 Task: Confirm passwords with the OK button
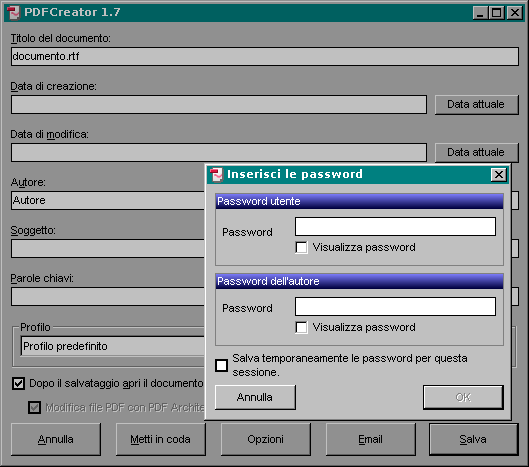click(x=463, y=397)
